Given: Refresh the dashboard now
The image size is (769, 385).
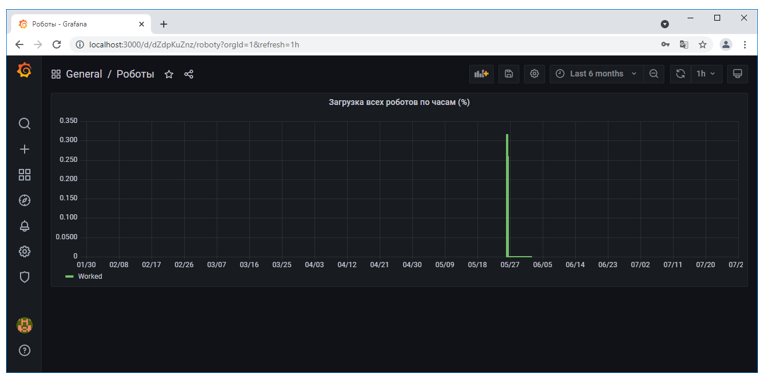Looking at the screenshot, I should pos(680,74).
